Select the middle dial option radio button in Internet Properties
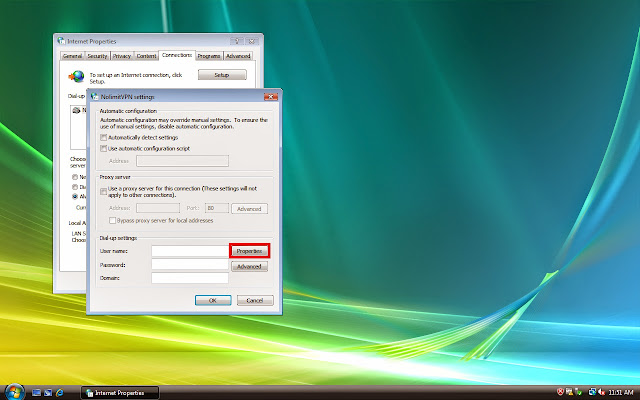This screenshot has width=640, height=400. point(75,187)
